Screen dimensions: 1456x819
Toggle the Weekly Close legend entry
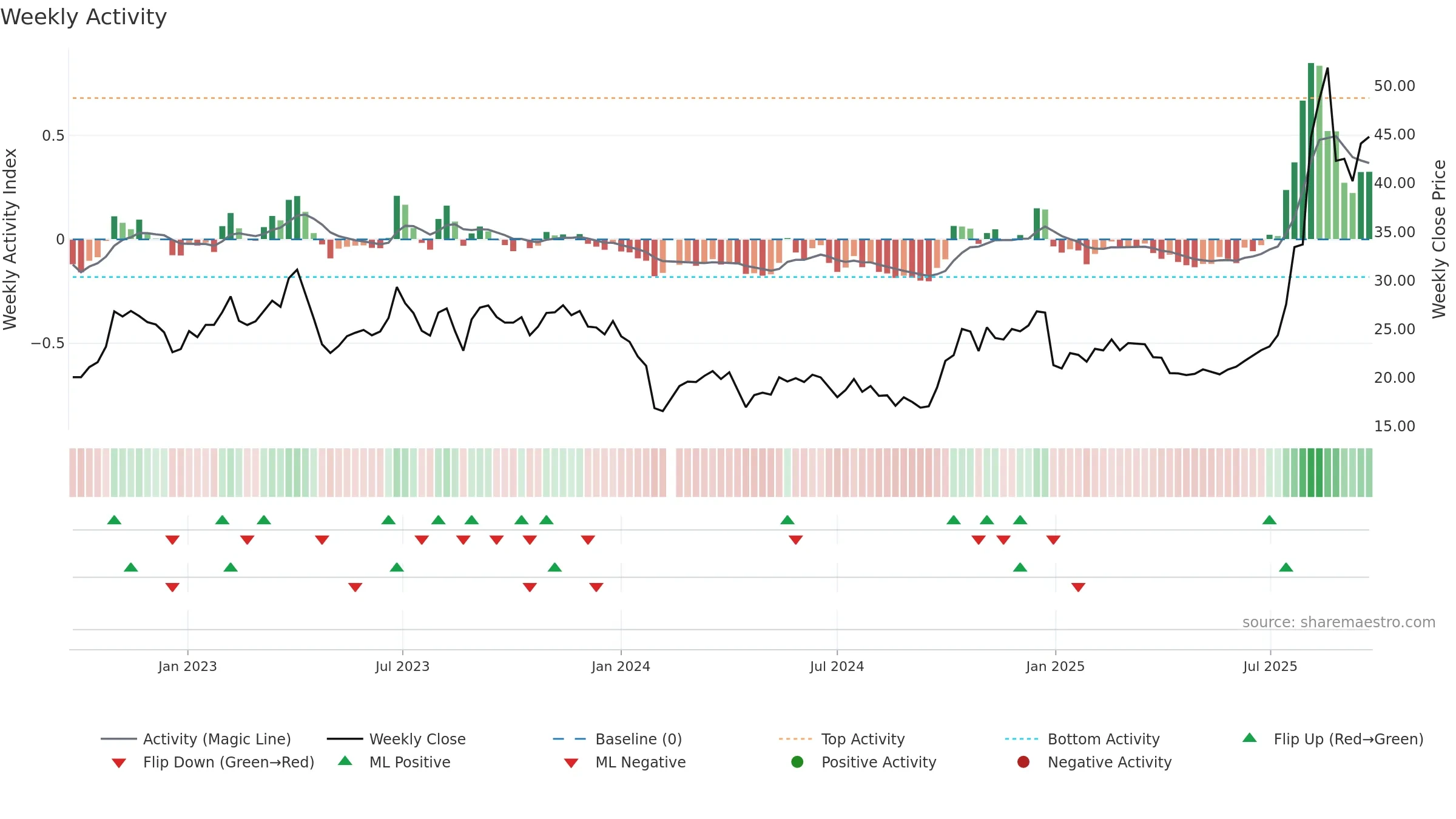click(x=396, y=739)
